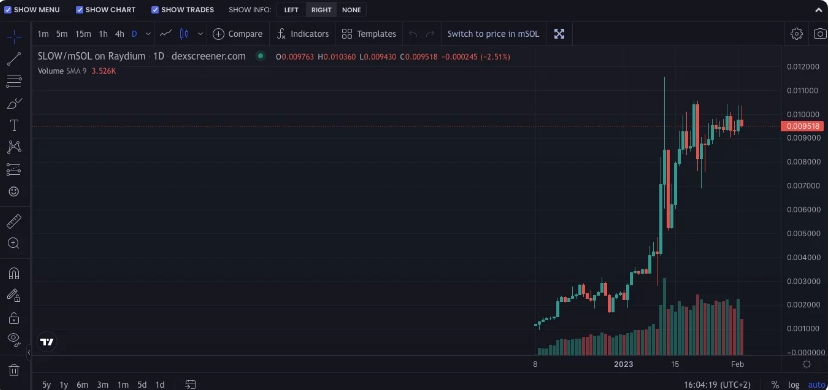
Task: Open the chart patterns tool
Action: click(x=14, y=147)
